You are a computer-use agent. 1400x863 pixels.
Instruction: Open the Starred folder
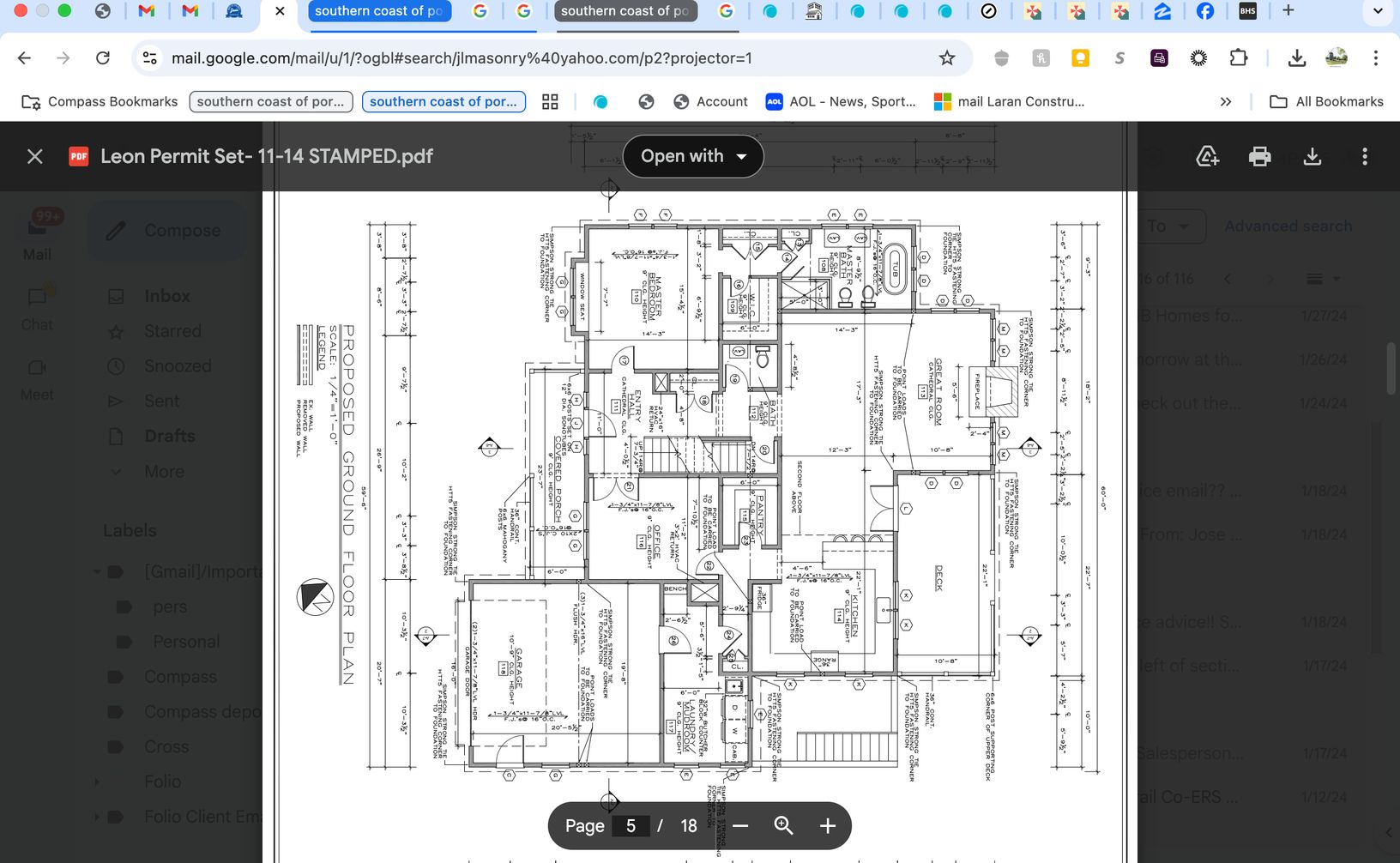[x=172, y=331]
